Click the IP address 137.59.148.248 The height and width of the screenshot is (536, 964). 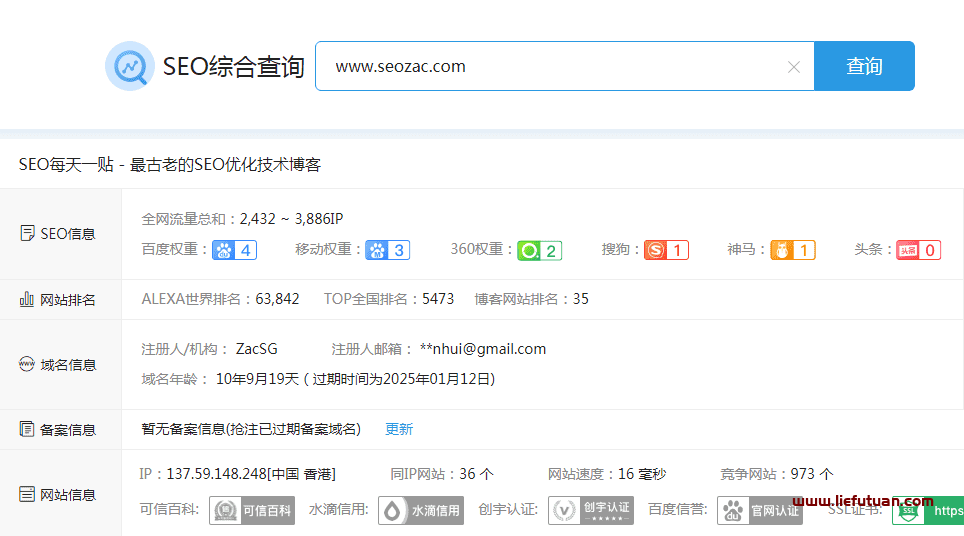(216, 474)
